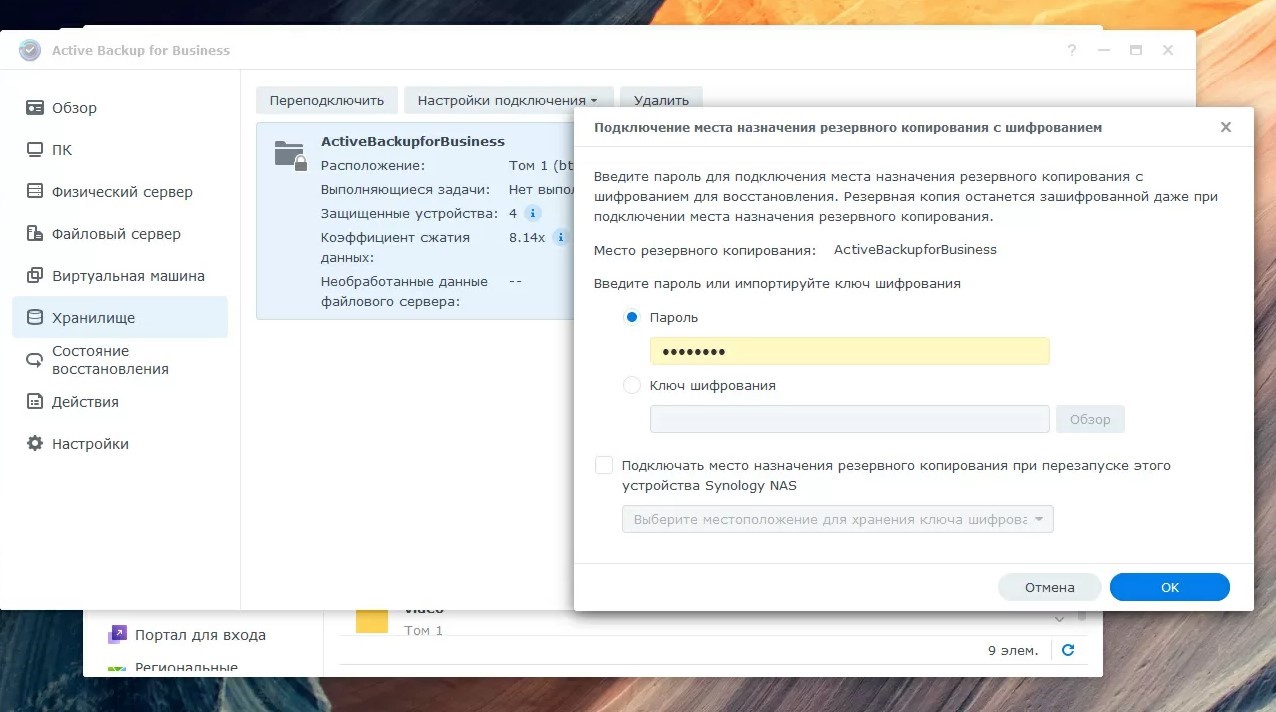Screen dimensions: 1276x712
Task: Click the Виртуальная машина sidebar icon
Action: click(35, 276)
